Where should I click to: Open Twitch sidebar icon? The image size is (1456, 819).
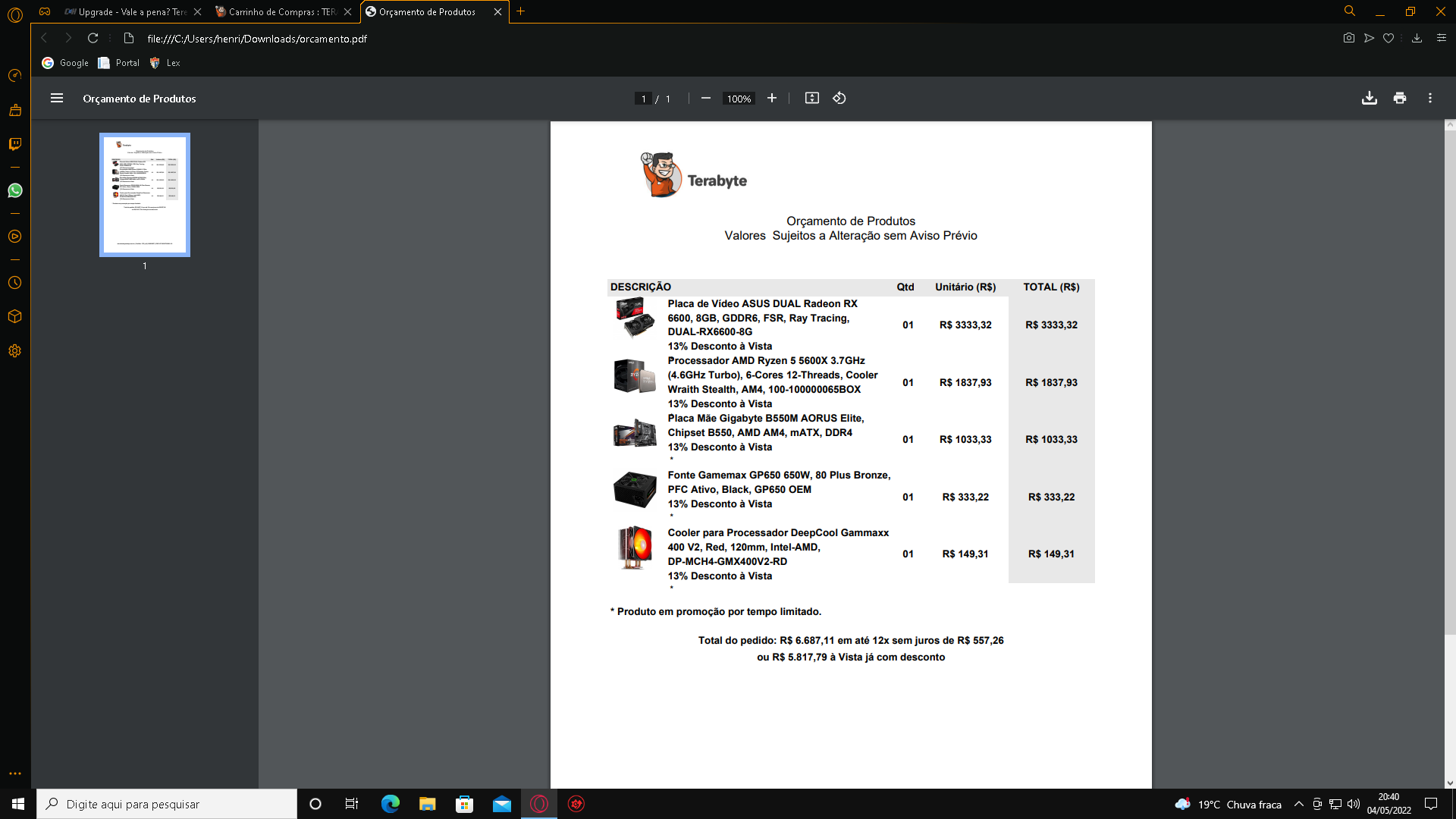[14, 143]
